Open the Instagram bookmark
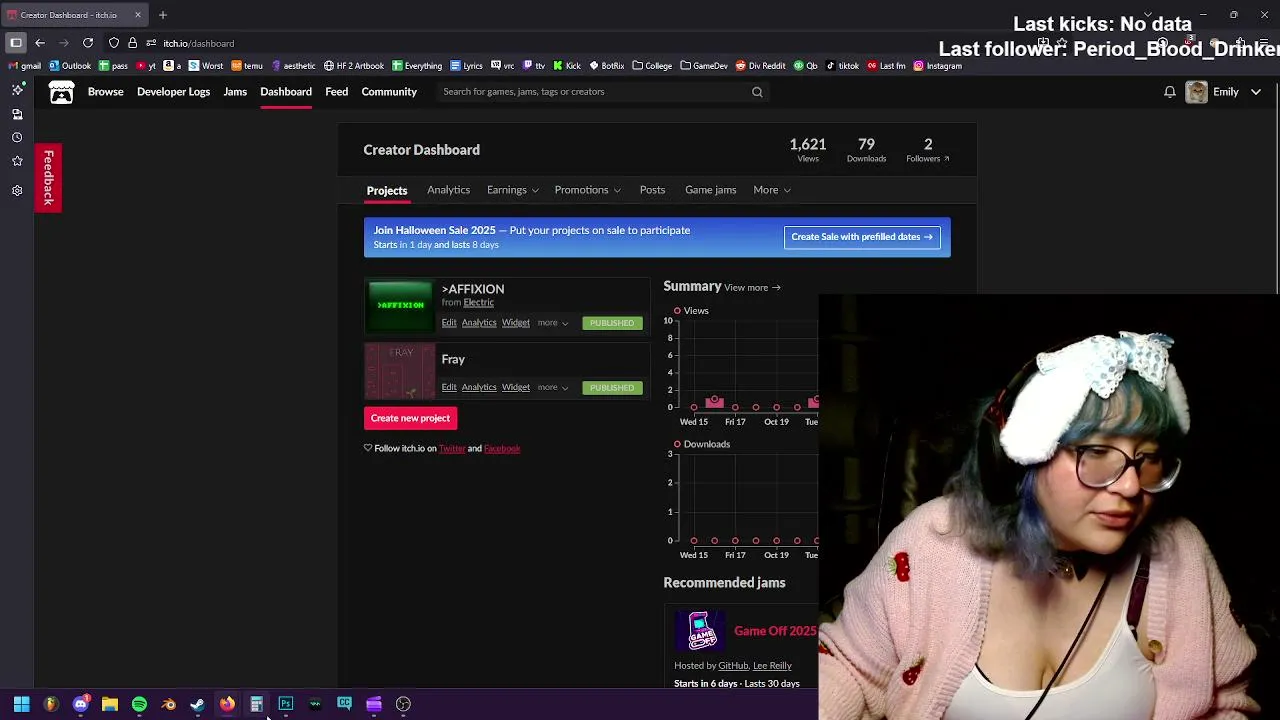 pyautogui.click(x=938, y=66)
